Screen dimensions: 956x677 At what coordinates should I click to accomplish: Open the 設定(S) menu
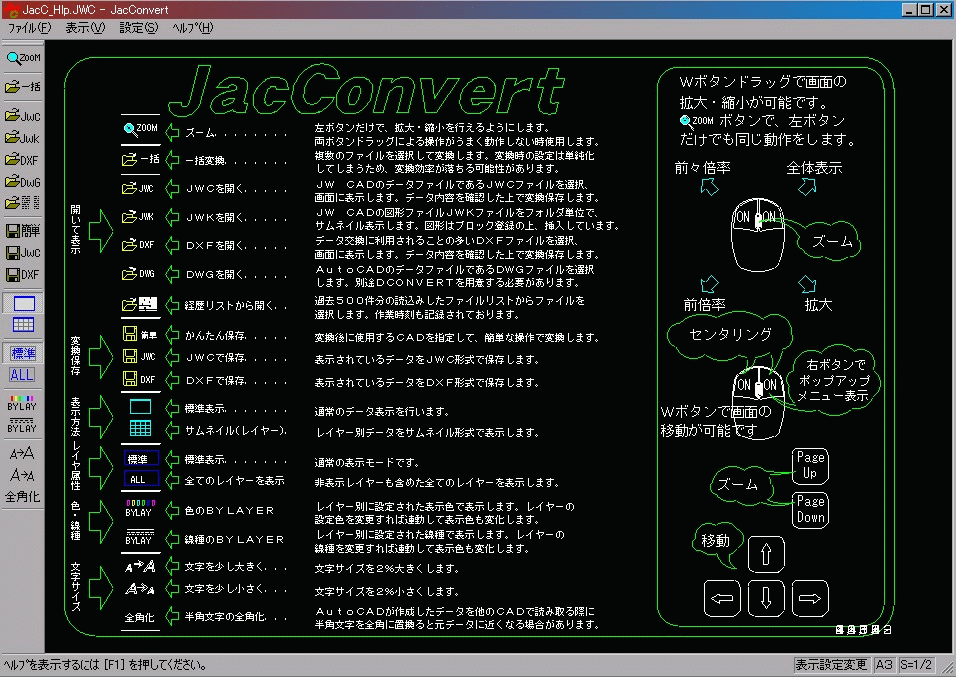coord(138,28)
